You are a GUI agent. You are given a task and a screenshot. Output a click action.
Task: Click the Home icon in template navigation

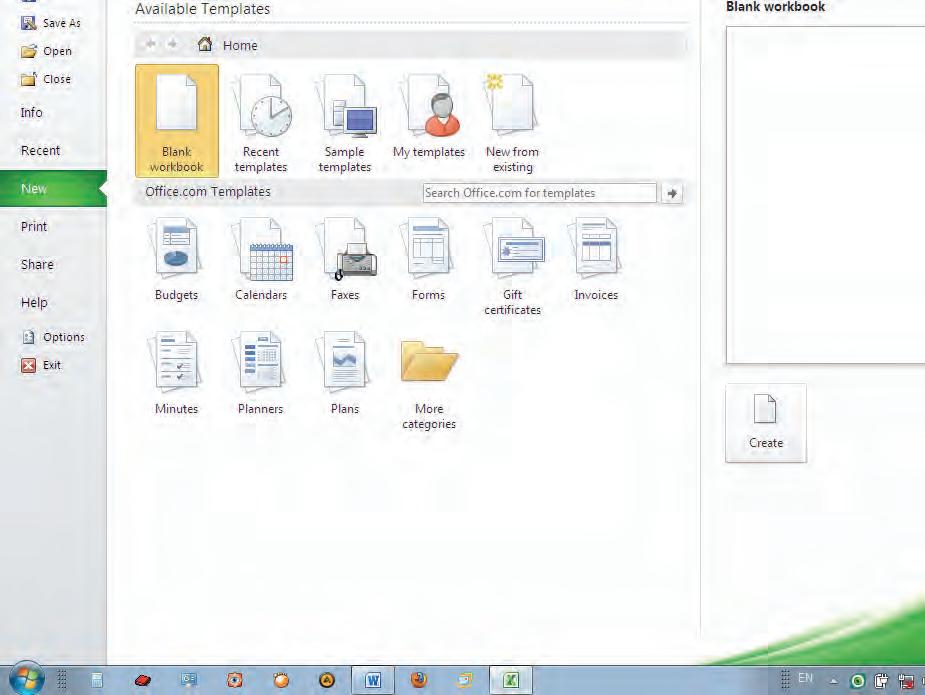pos(205,44)
